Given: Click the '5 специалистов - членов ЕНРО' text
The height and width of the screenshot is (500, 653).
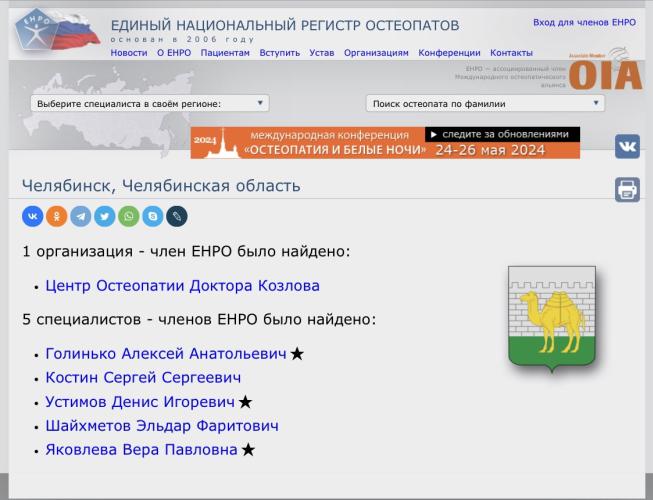Looking at the screenshot, I should coord(199,319).
